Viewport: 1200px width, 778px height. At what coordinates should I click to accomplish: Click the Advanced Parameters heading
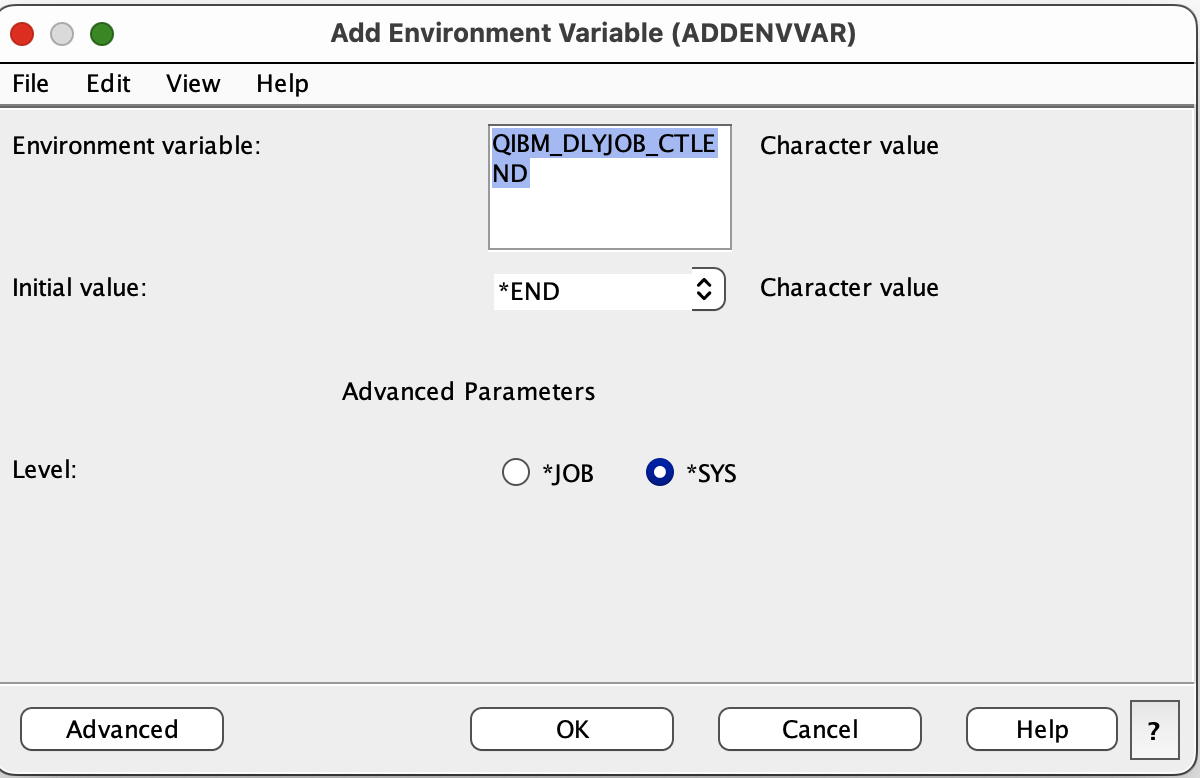click(468, 391)
